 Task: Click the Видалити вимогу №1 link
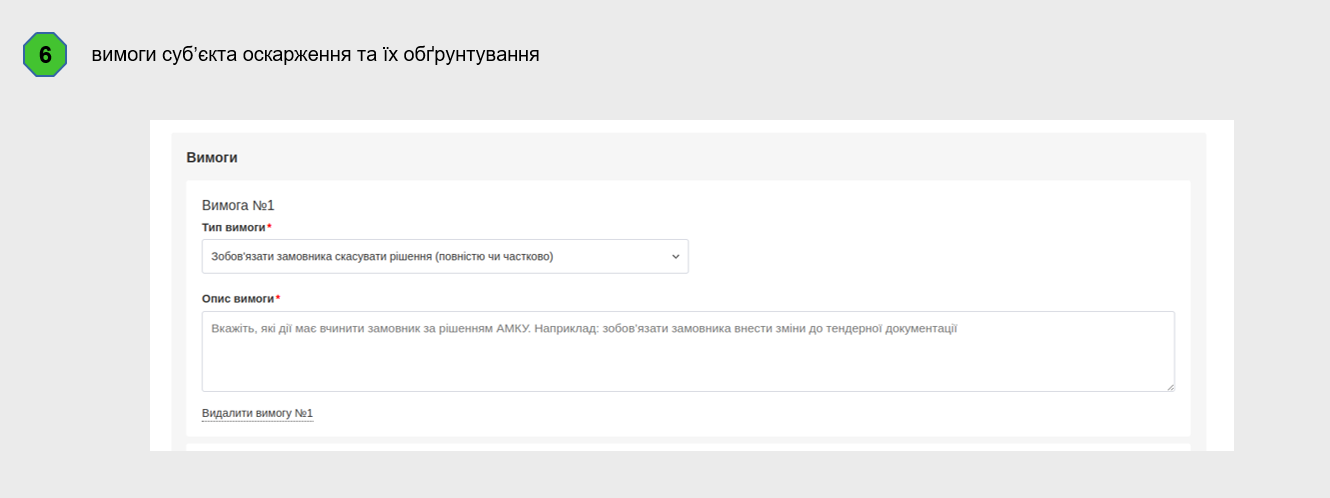point(258,413)
